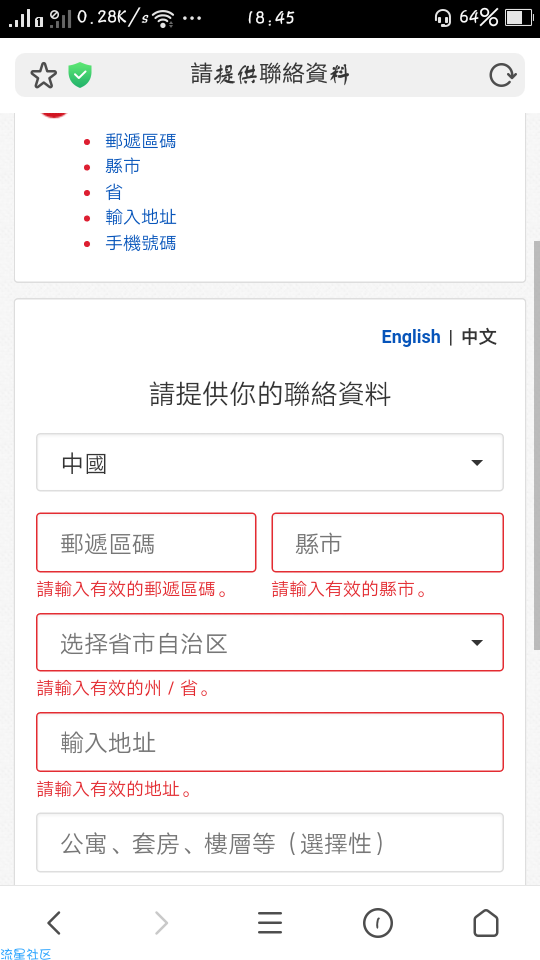Click the 輸入地址 address field
Screen dimensions: 540x960
click(270, 742)
